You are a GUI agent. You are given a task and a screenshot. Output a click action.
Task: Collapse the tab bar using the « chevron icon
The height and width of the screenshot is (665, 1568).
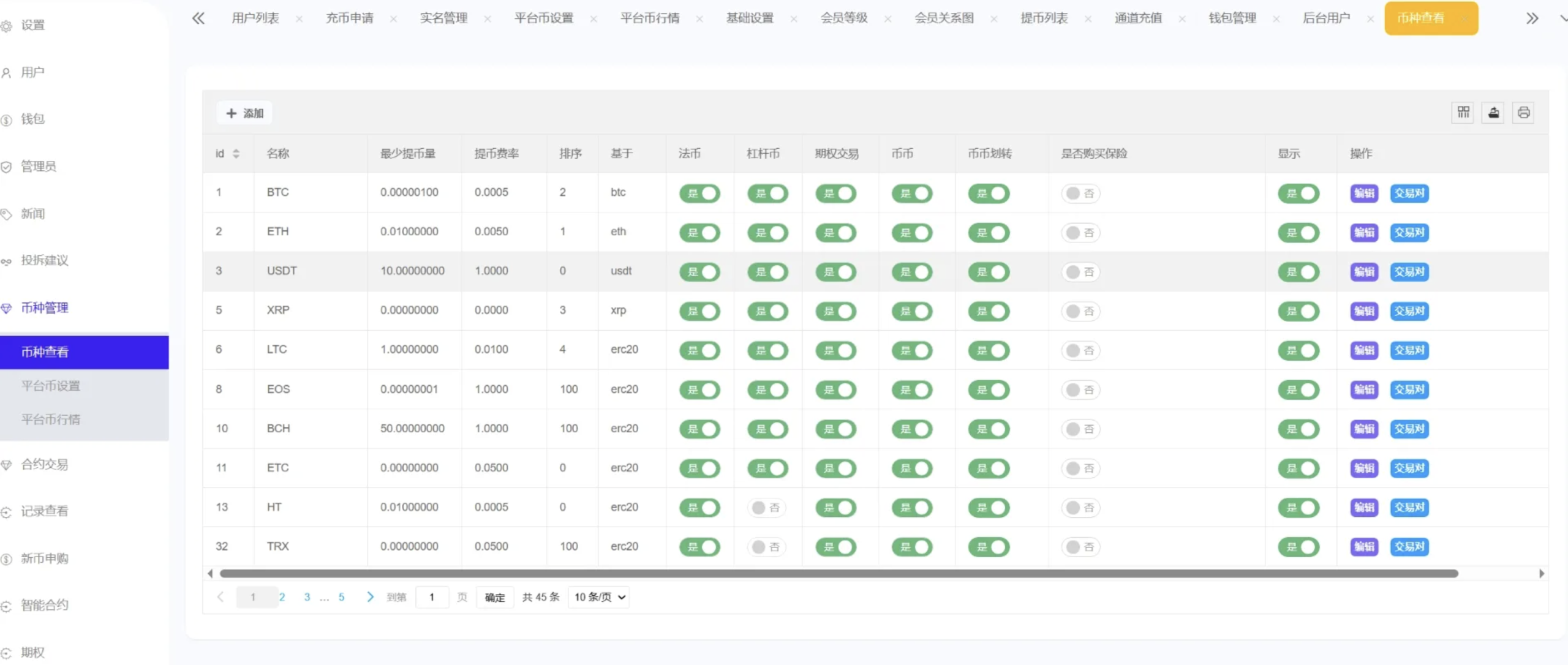(198, 18)
